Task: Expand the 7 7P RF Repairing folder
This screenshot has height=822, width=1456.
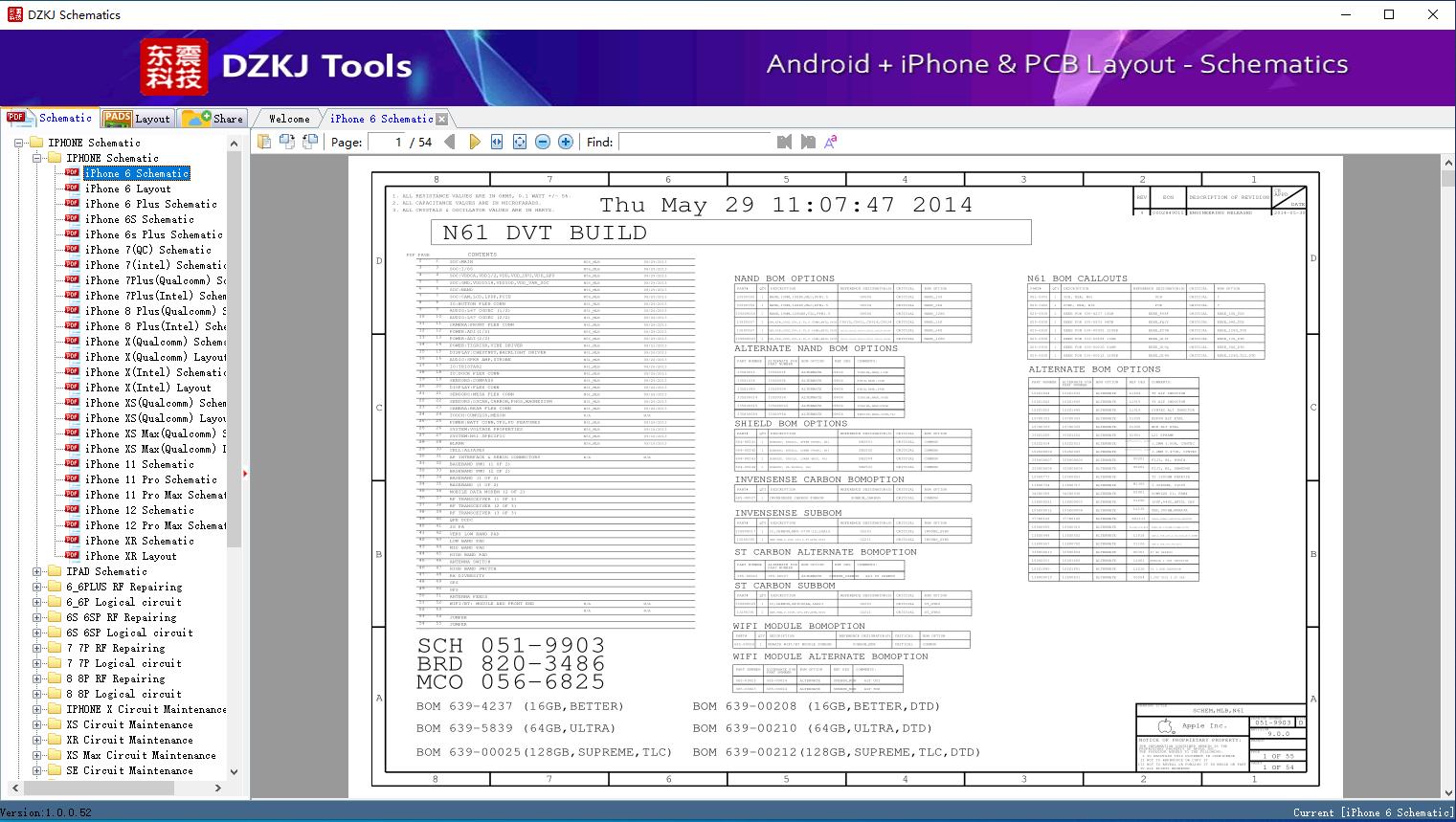Action: pos(36,648)
